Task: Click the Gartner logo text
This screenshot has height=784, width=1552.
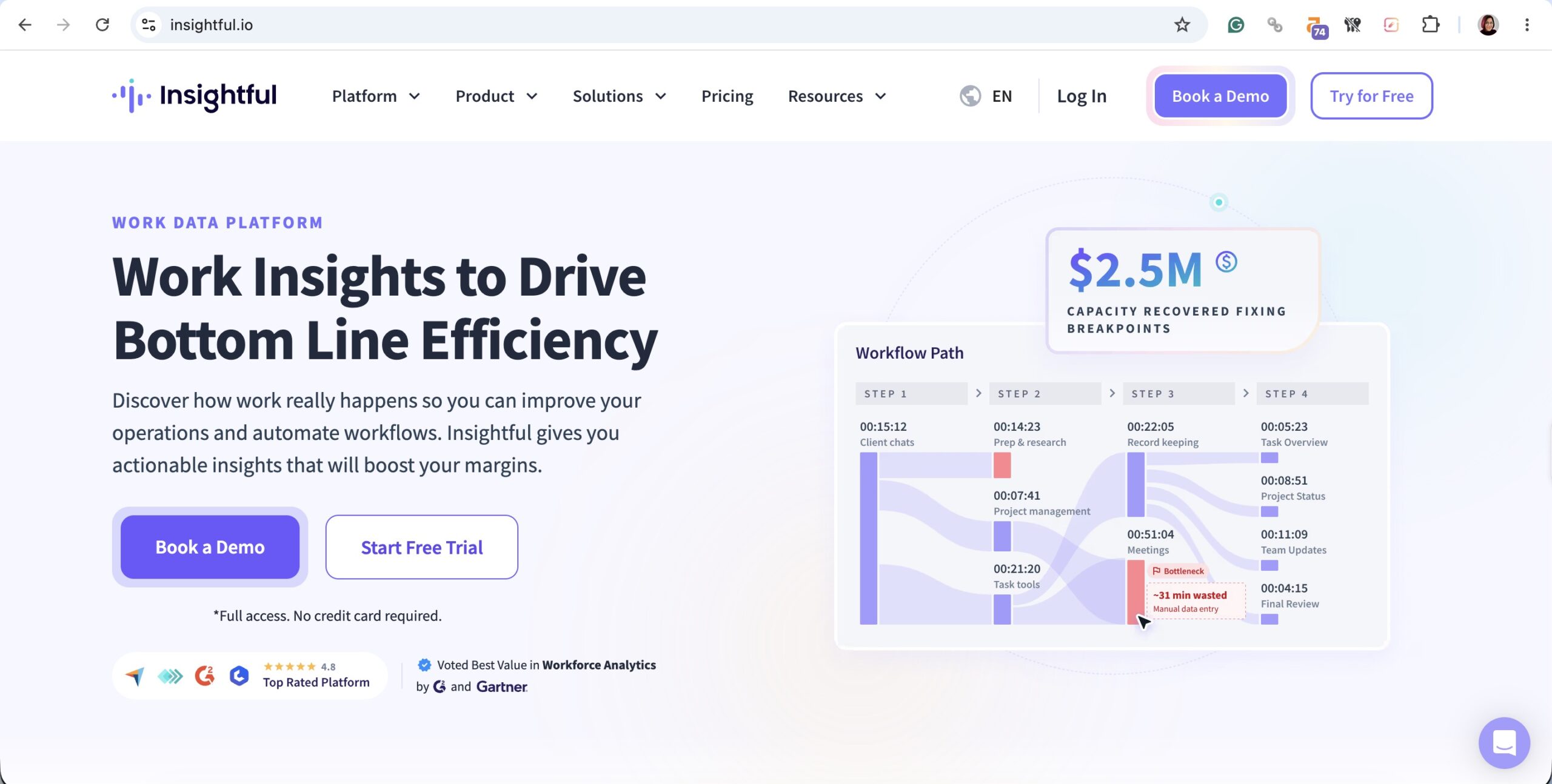Action: [x=501, y=686]
